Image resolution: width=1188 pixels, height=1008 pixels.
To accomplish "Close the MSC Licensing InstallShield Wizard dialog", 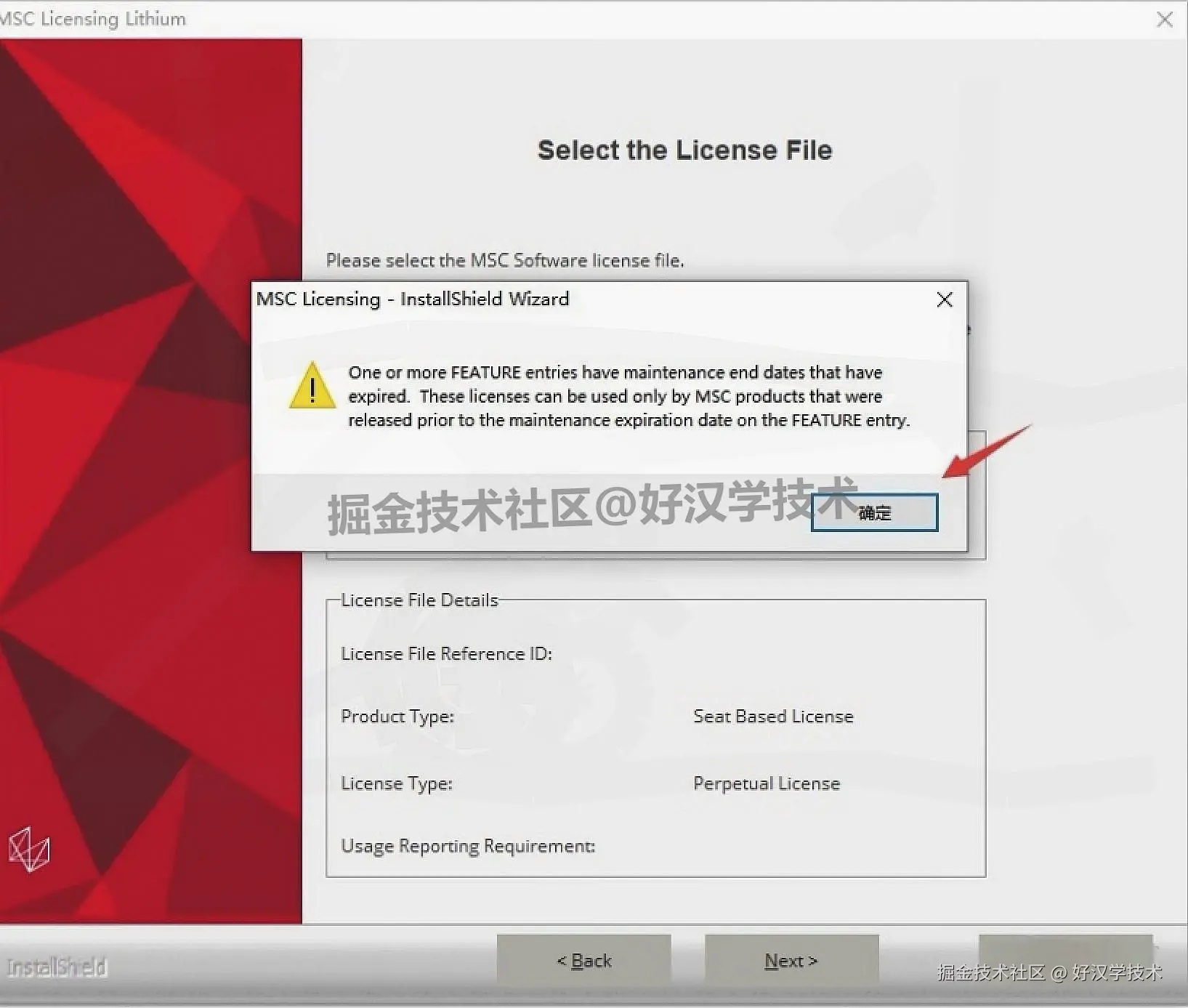I will click(x=945, y=299).
